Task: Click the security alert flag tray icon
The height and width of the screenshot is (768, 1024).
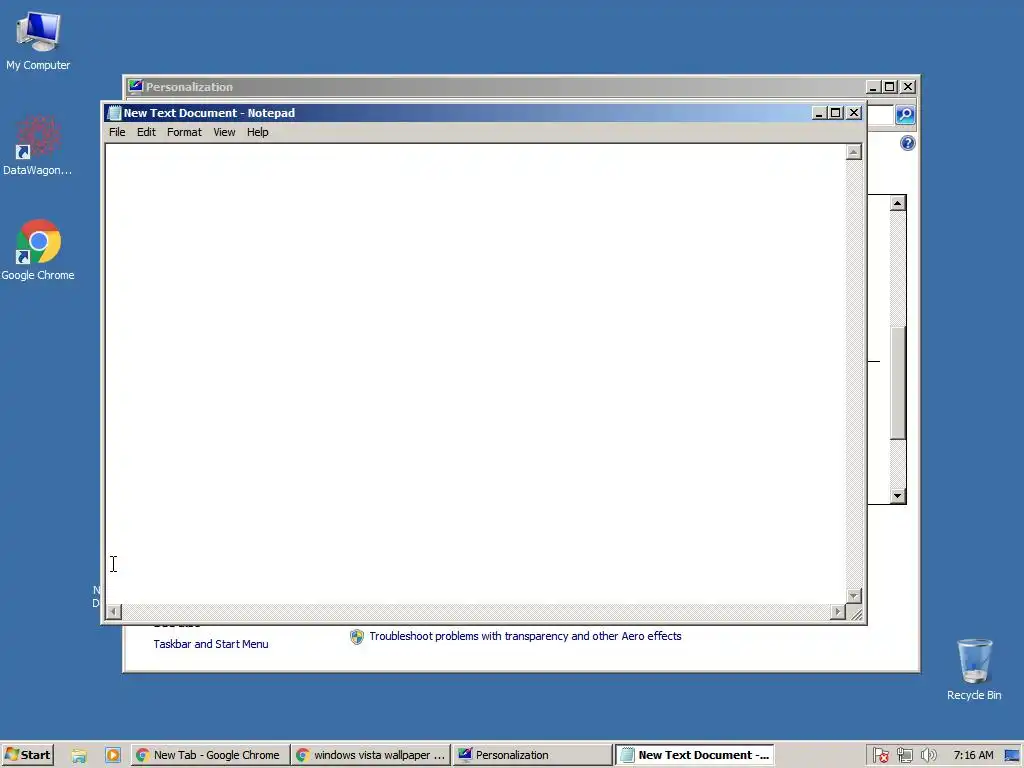Action: pyautogui.click(x=880, y=756)
